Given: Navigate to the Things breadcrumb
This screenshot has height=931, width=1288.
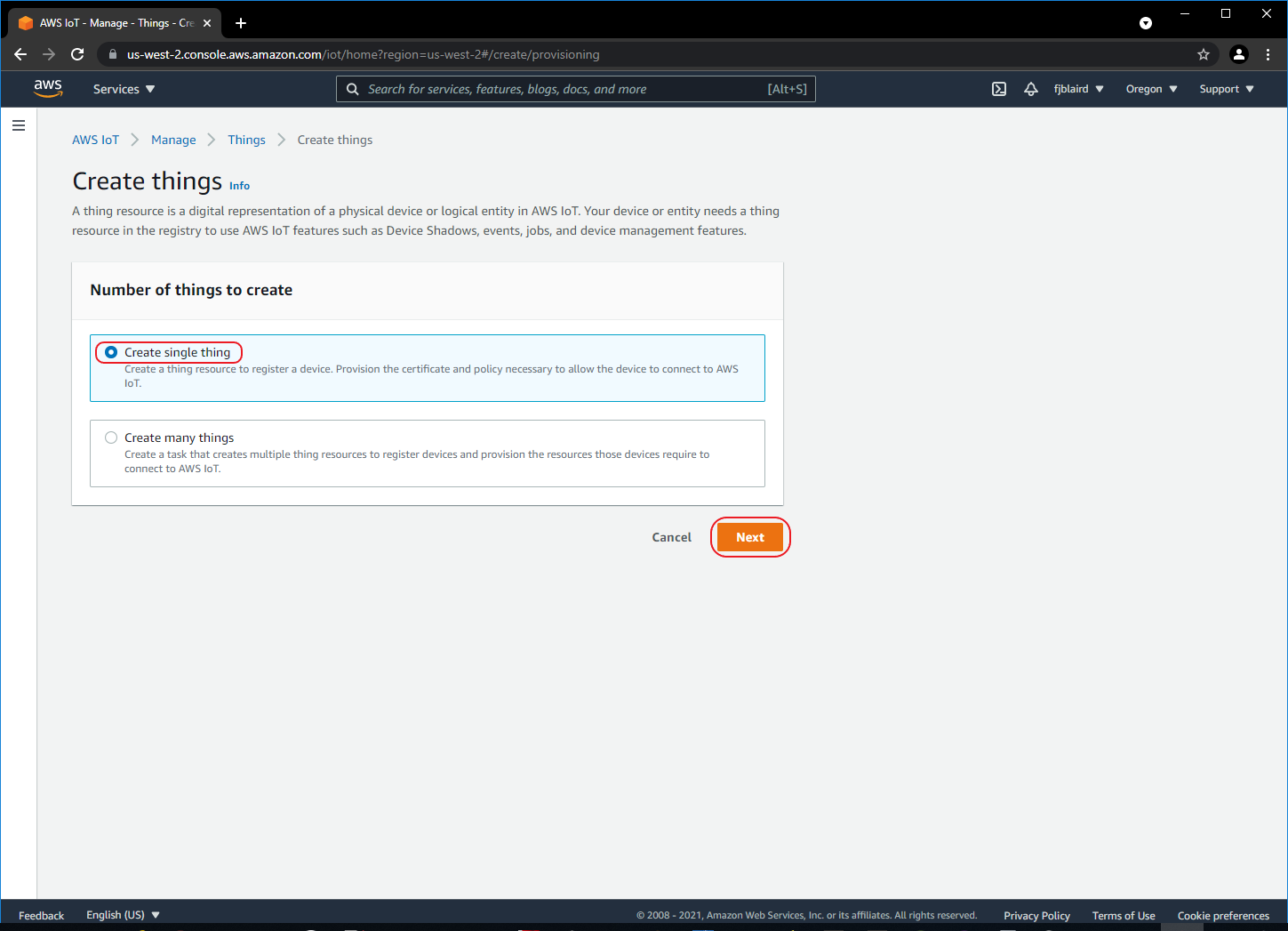Looking at the screenshot, I should (x=246, y=140).
